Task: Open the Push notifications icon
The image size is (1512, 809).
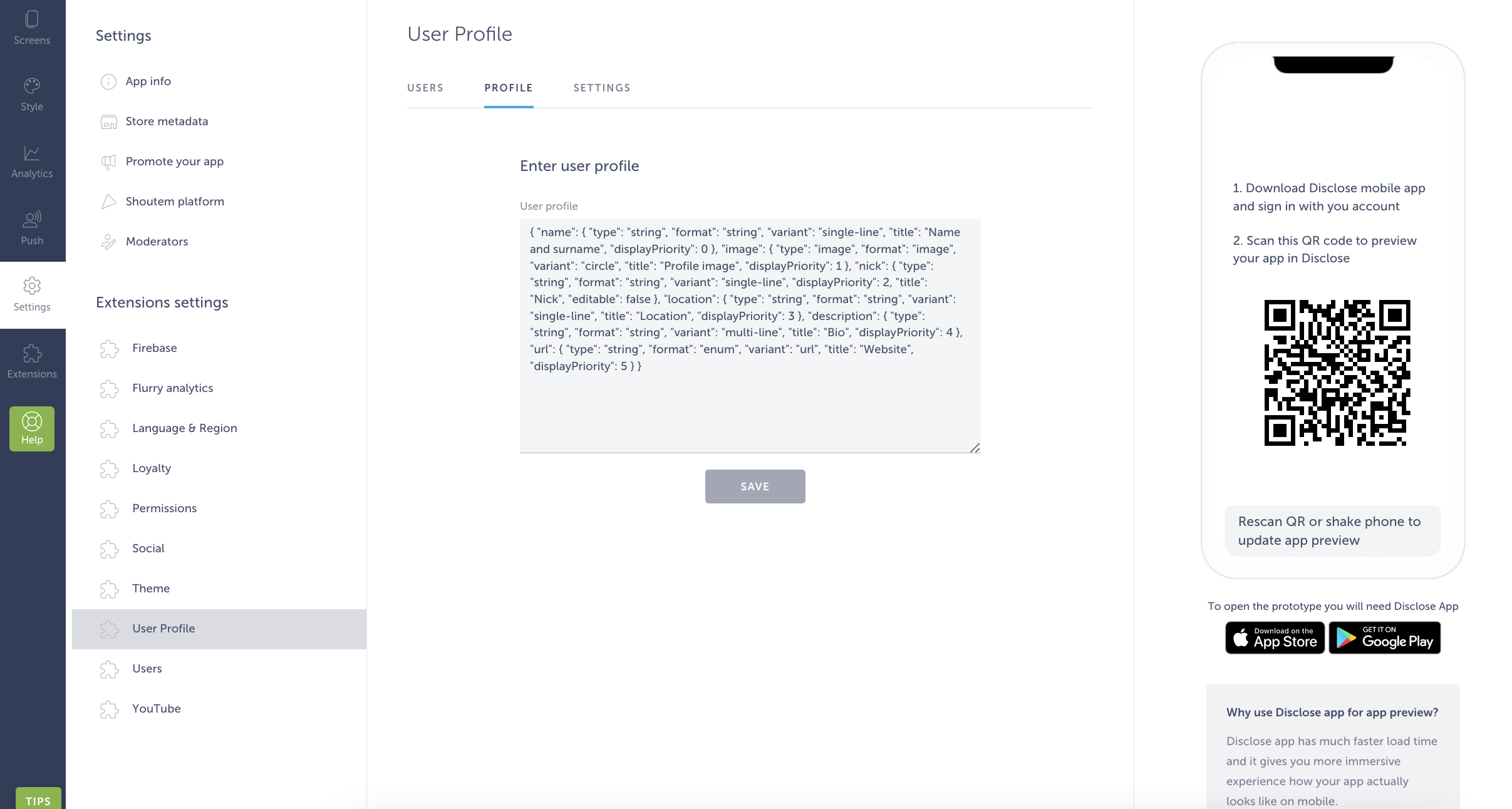Action: click(x=32, y=219)
